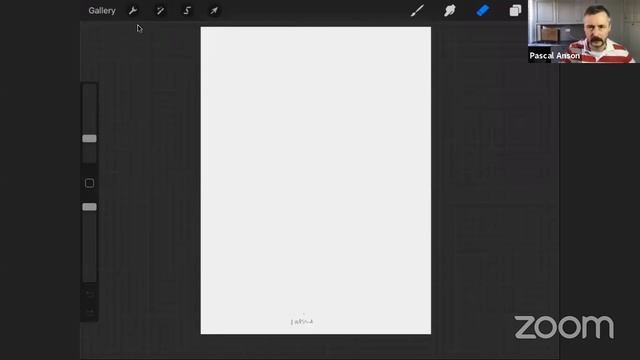This screenshot has height=360, width=640.
Task: Select the Brush tool
Action: click(417, 11)
